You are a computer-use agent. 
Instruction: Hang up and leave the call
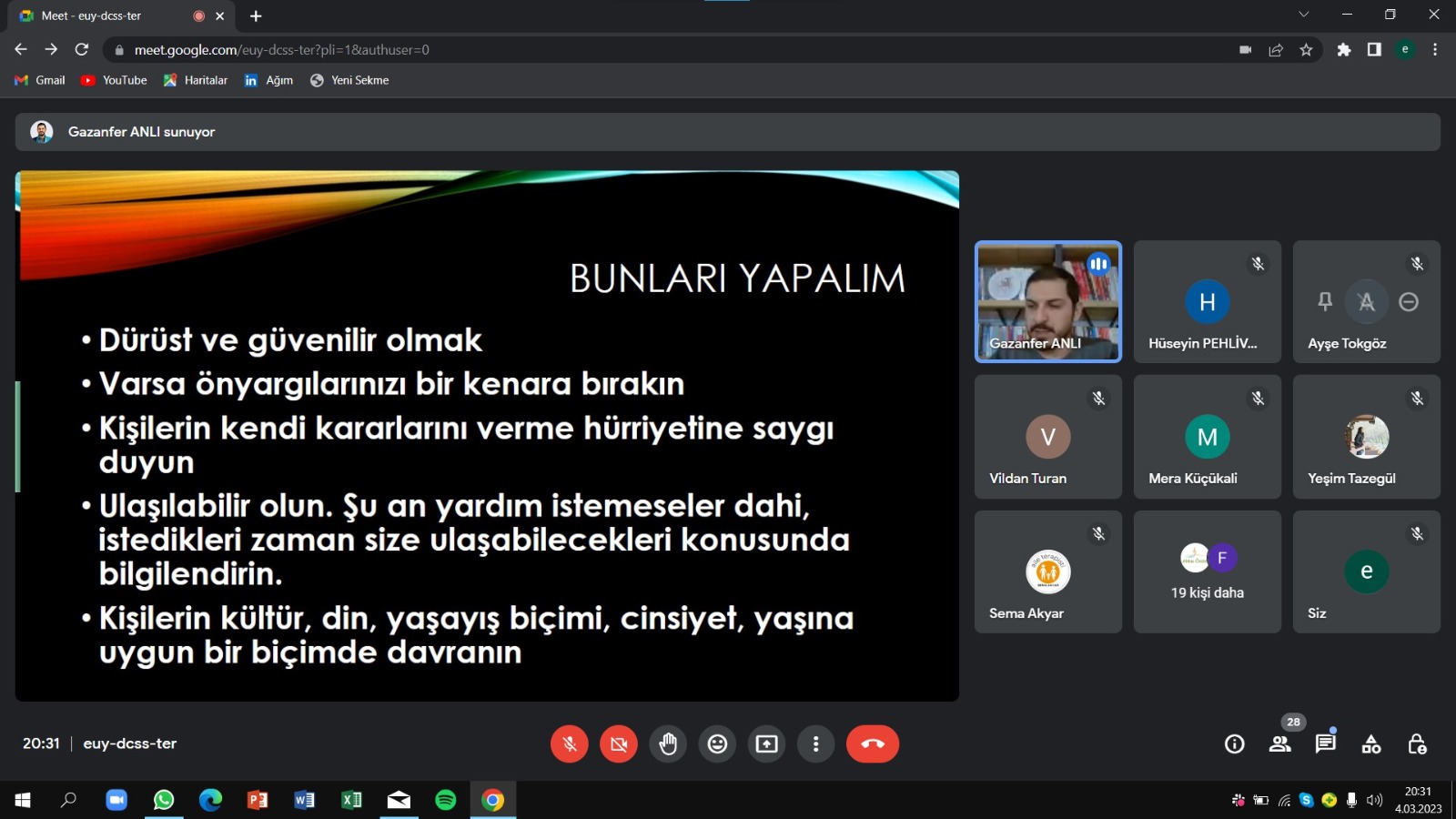tap(872, 744)
